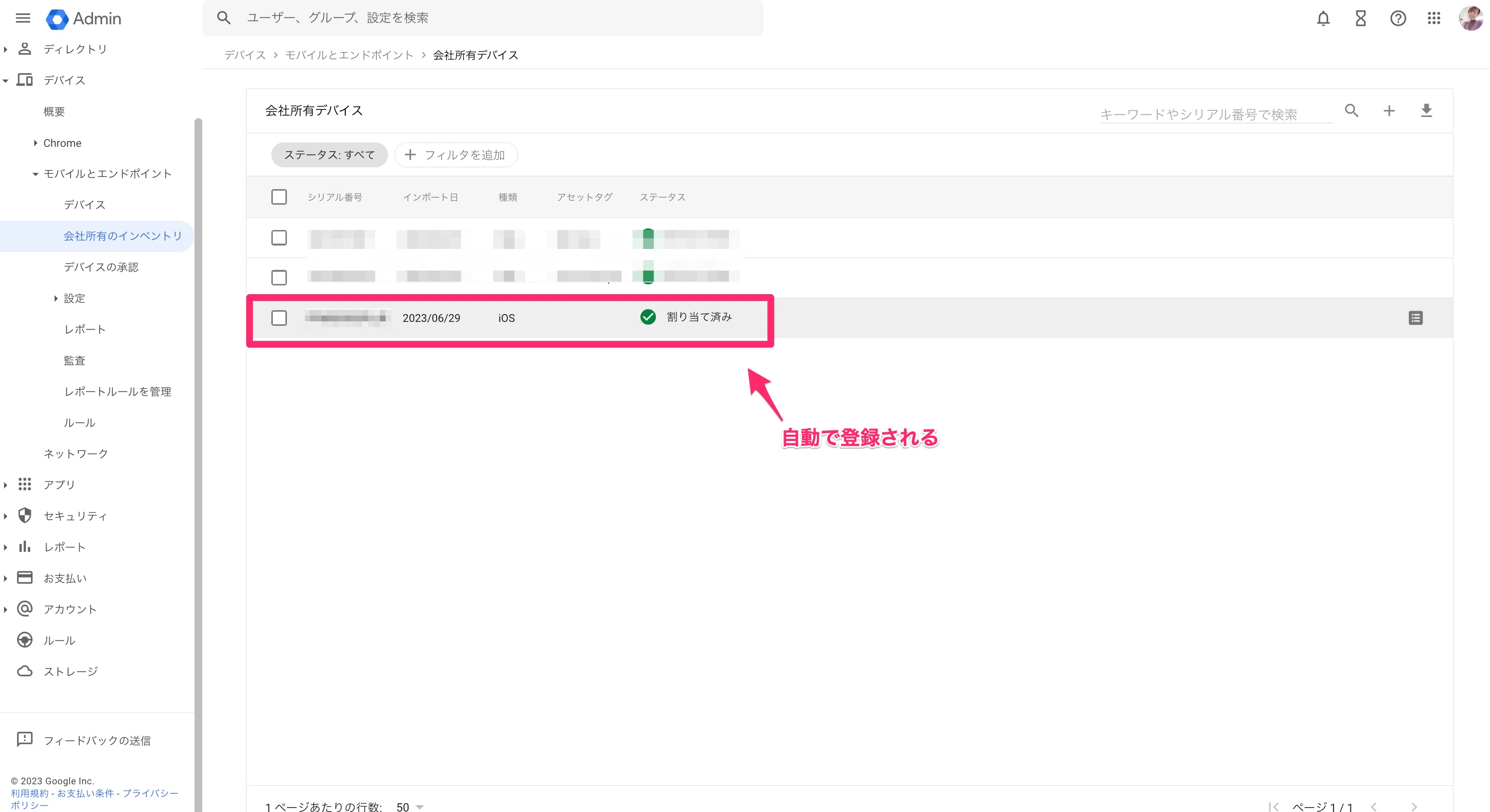
Task: Go to the previous page arrow
Action: [1374, 806]
